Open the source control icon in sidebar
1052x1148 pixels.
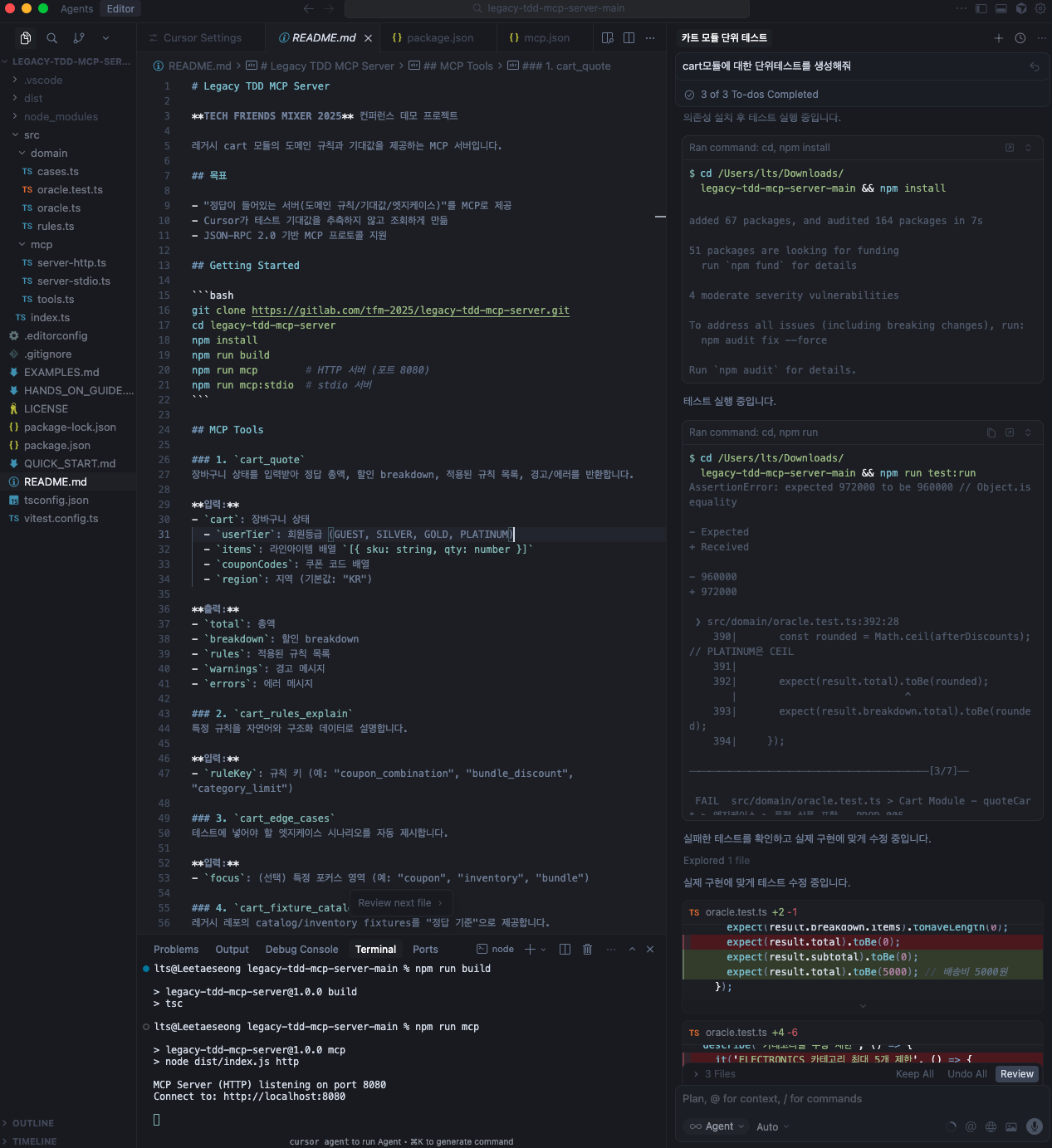(79, 38)
